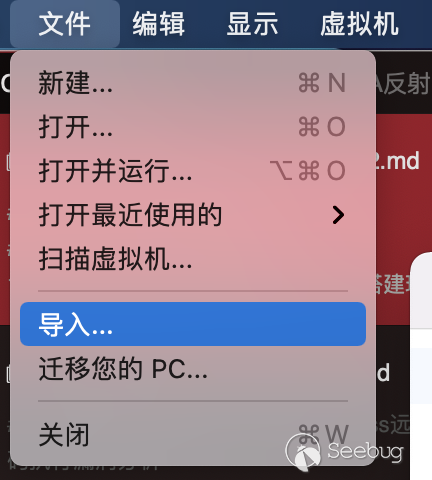Select 新建... to create a virtual machine
The height and width of the screenshot is (480, 432).
(x=193, y=83)
